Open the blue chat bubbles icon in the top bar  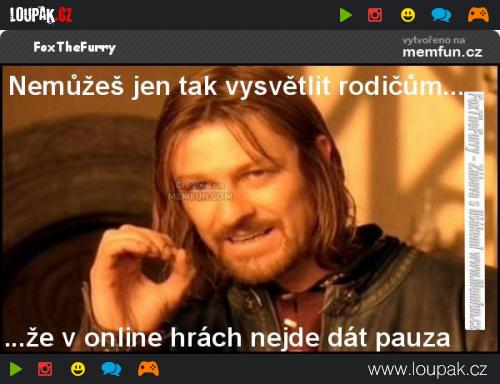(441, 15)
